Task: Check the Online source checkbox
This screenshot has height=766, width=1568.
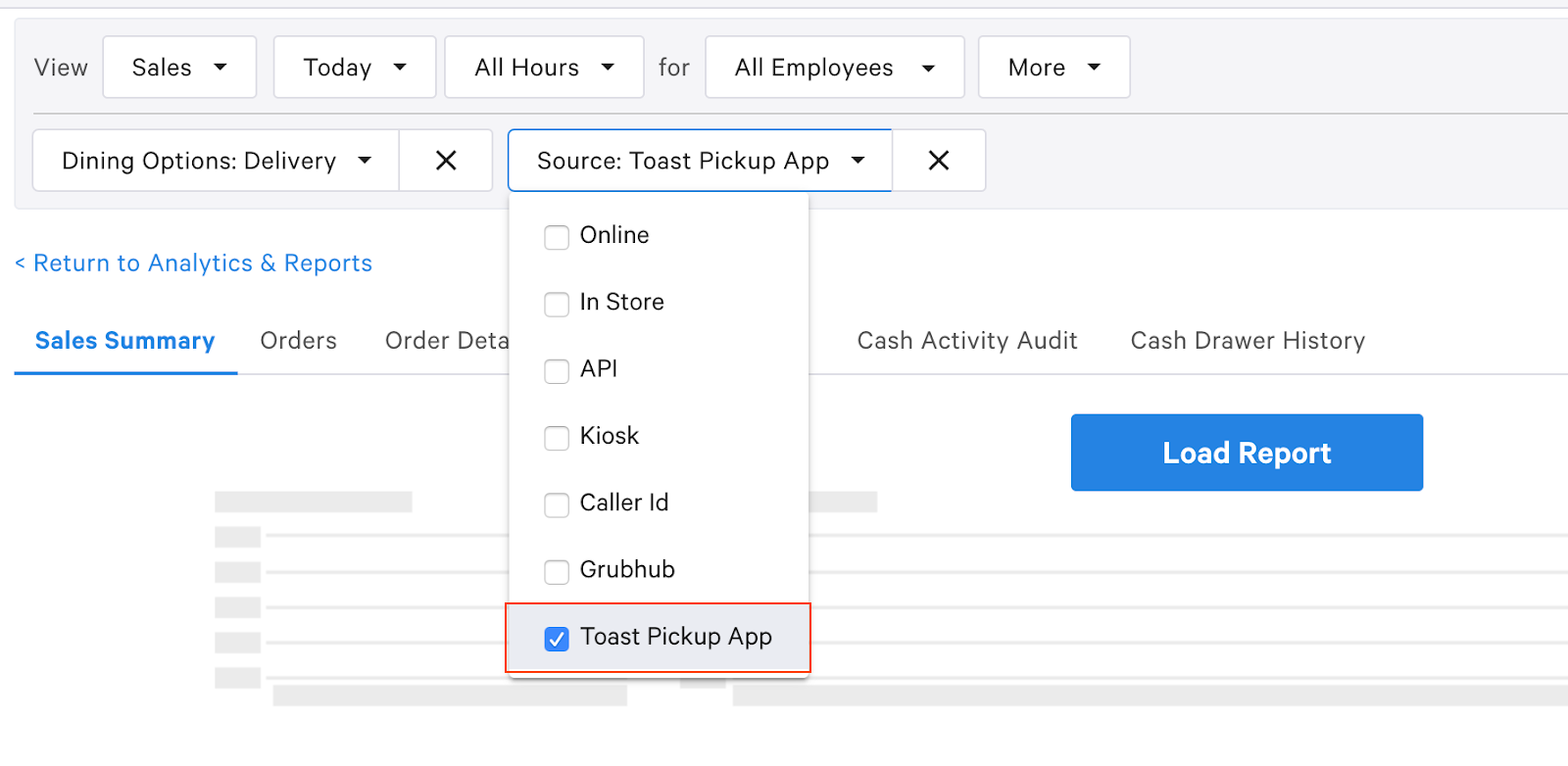Action: [x=557, y=237]
